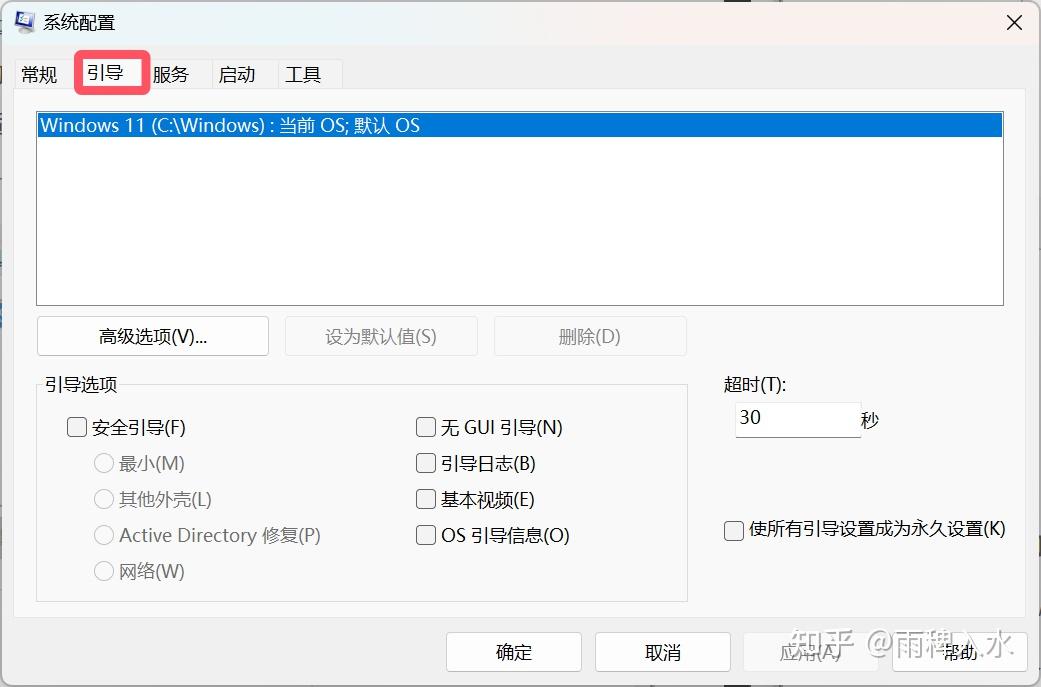Click the 应用(A) button

[x=811, y=652]
